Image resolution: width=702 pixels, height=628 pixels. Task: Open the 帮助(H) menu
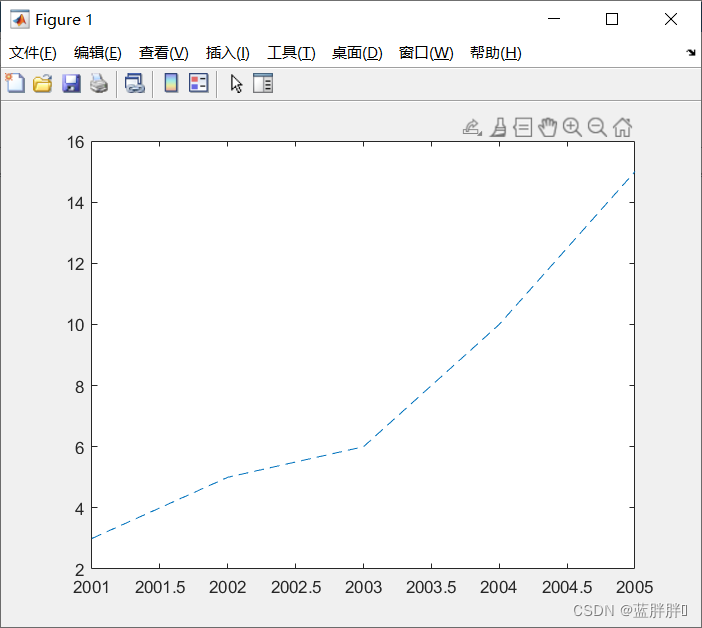point(496,53)
